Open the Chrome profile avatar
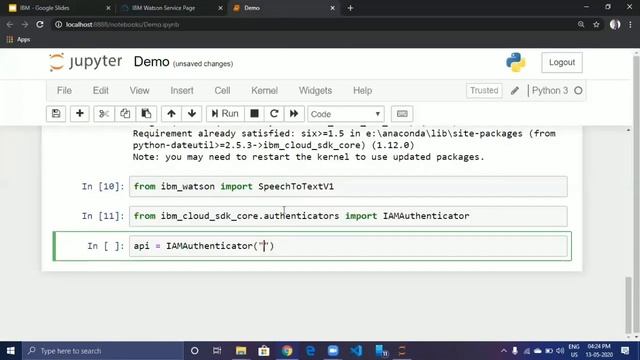The image size is (640, 360). [615, 24]
